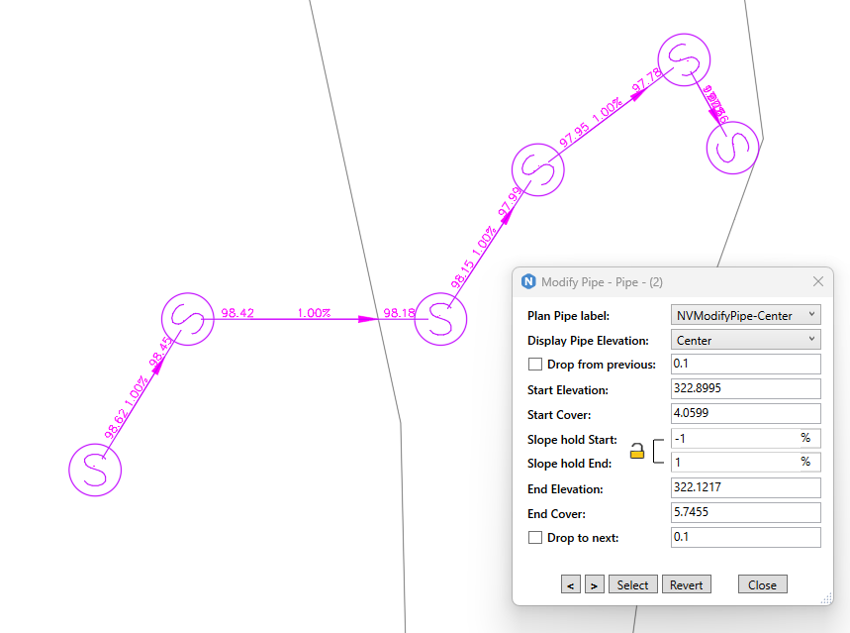Select the manhole left of the dialog

point(441,319)
